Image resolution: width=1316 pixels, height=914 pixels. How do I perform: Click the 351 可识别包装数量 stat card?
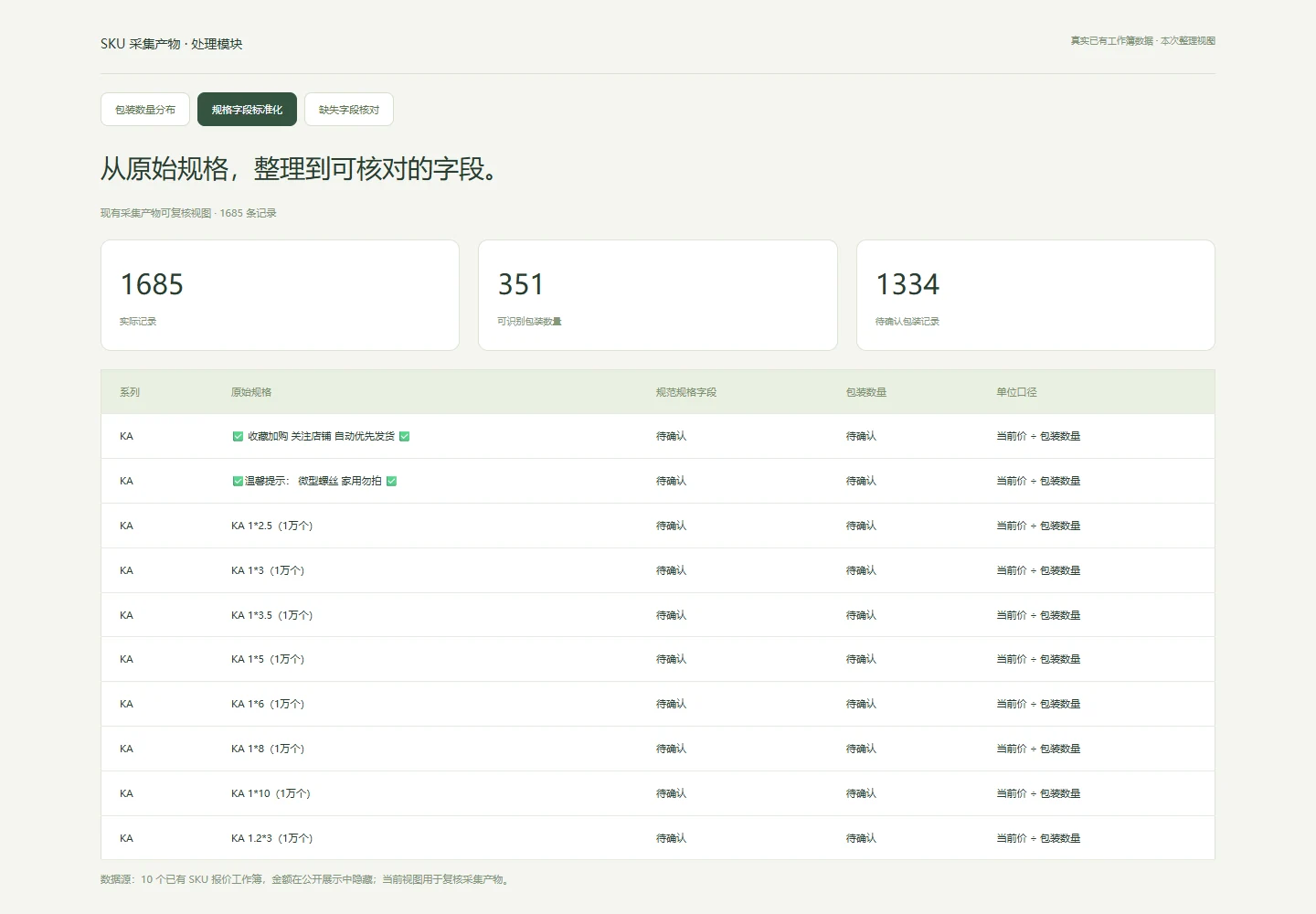[658, 295]
